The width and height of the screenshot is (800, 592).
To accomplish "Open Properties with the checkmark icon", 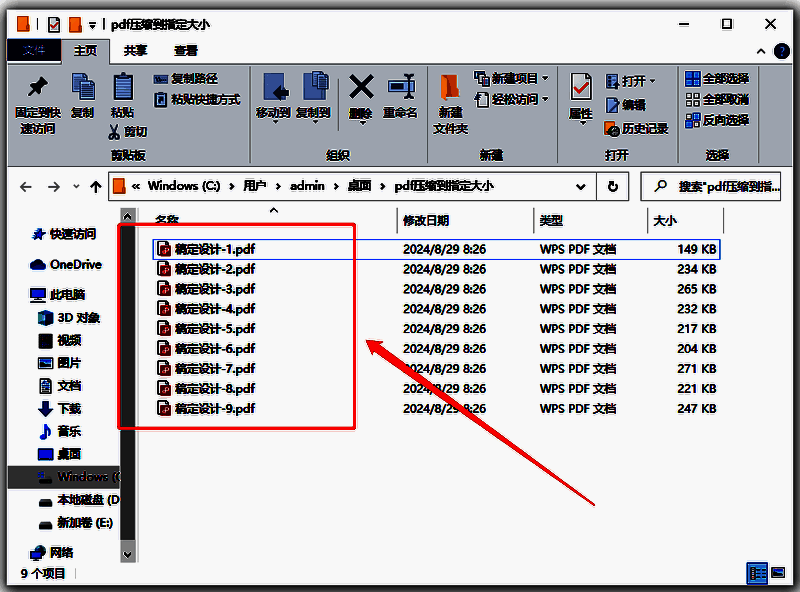I will [581, 88].
